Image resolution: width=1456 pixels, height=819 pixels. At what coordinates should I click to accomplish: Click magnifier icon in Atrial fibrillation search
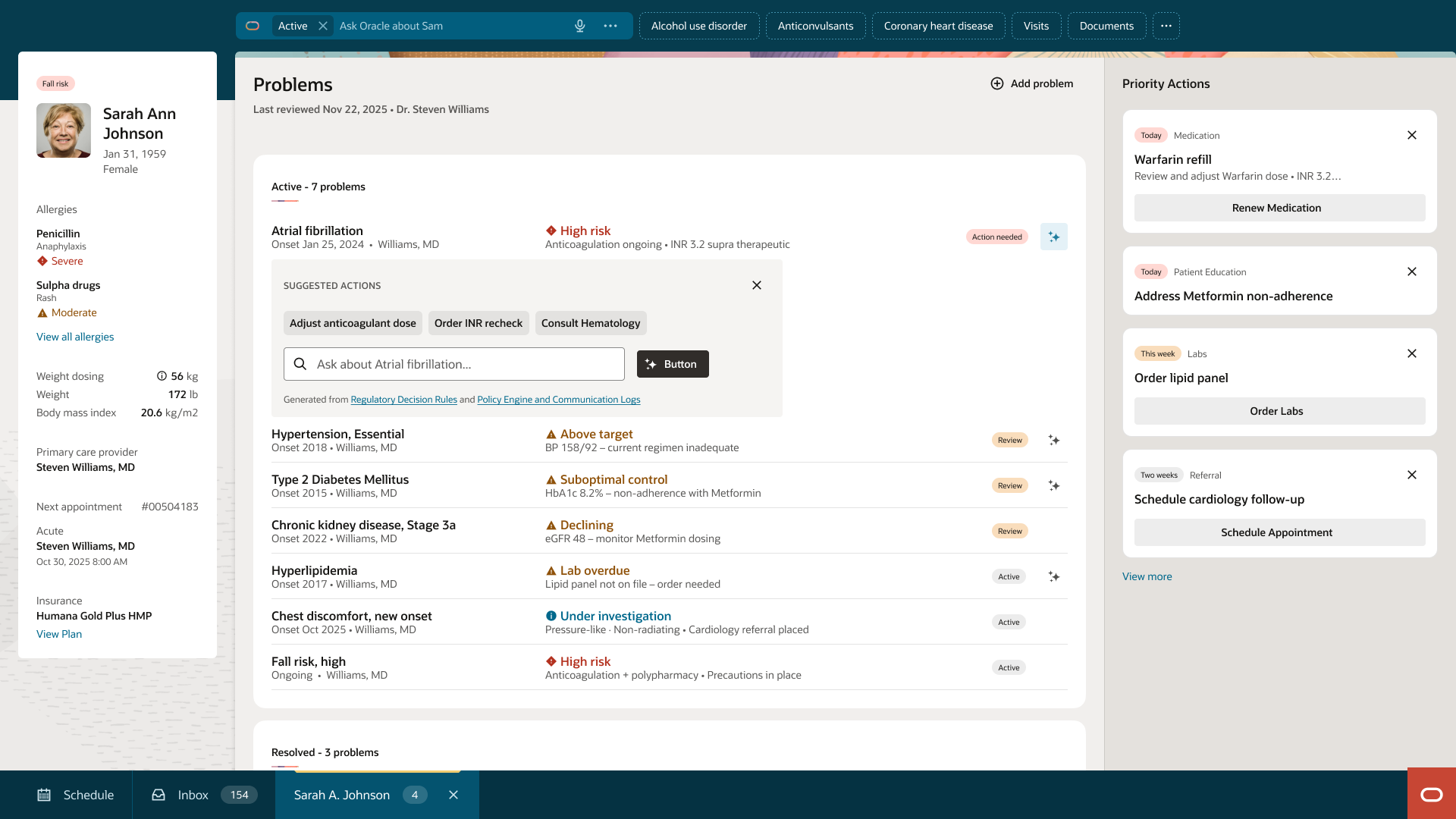(x=300, y=364)
